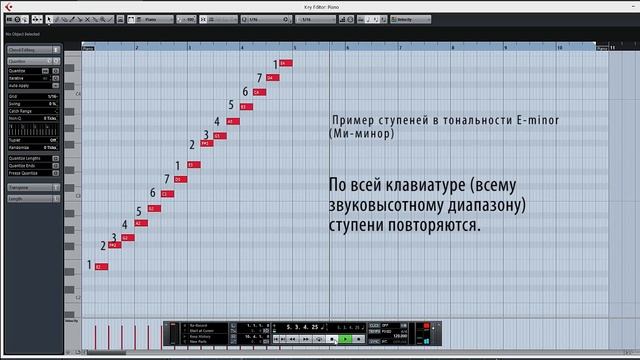Click the Stop transport button
Image resolution: width=640 pixels, height=360 pixels.
click(332, 339)
